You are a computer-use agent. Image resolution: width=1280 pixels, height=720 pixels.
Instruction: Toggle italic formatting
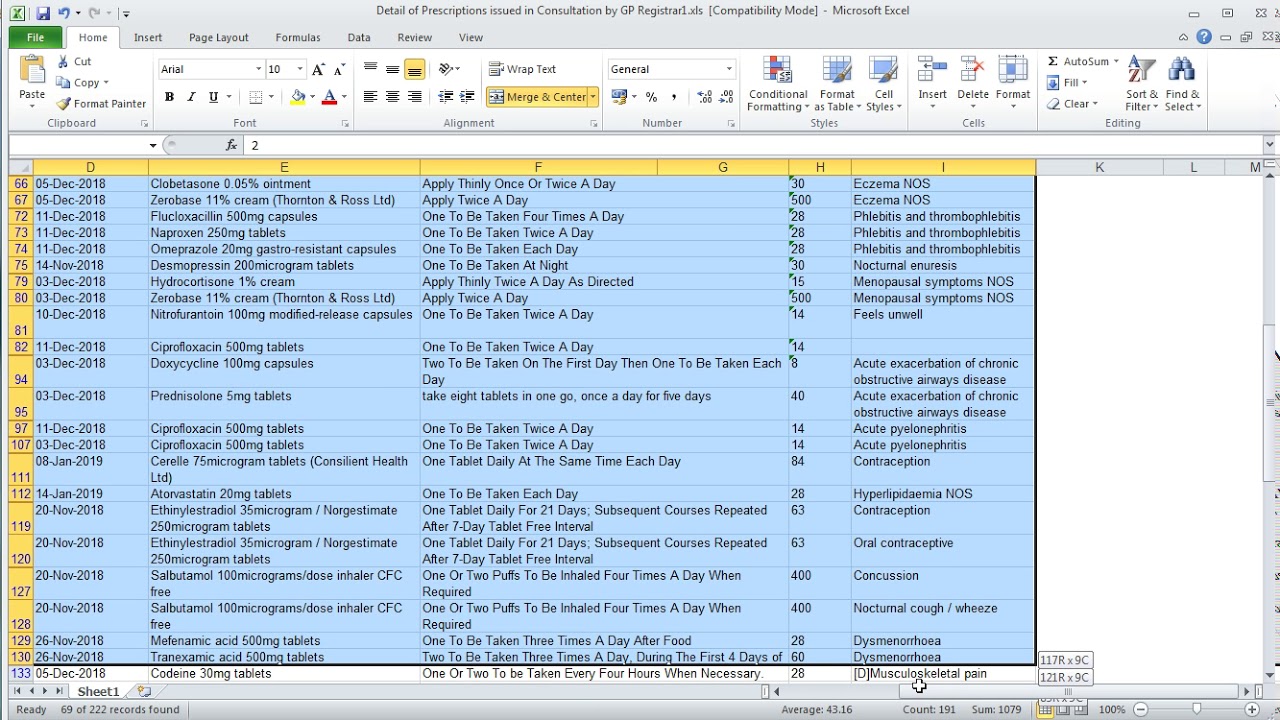pos(191,97)
